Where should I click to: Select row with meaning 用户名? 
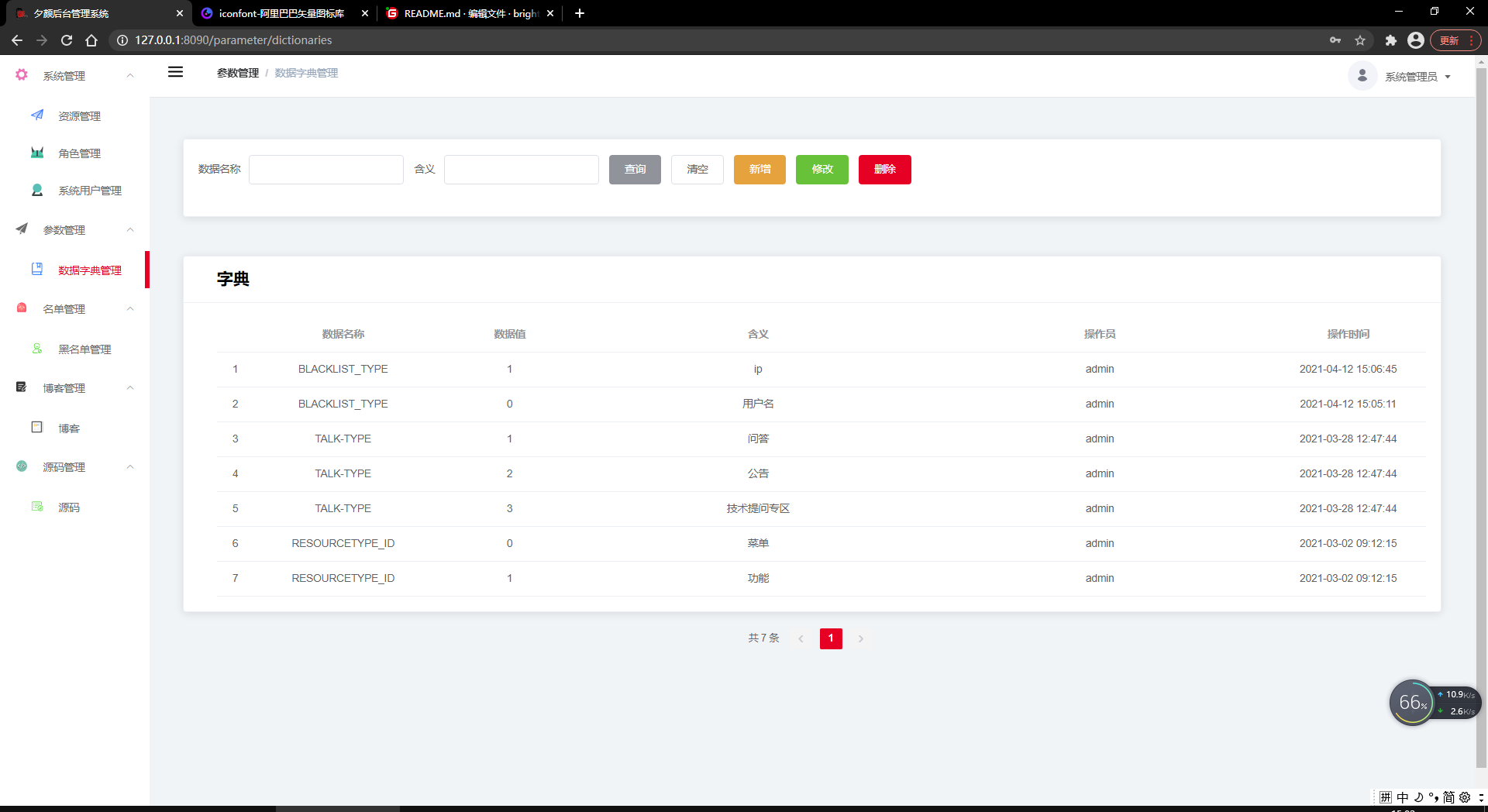pos(821,404)
